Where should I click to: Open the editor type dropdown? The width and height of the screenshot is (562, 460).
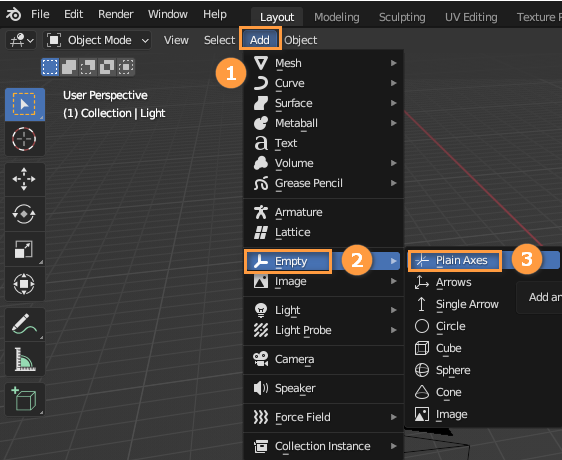click(x=21, y=40)
